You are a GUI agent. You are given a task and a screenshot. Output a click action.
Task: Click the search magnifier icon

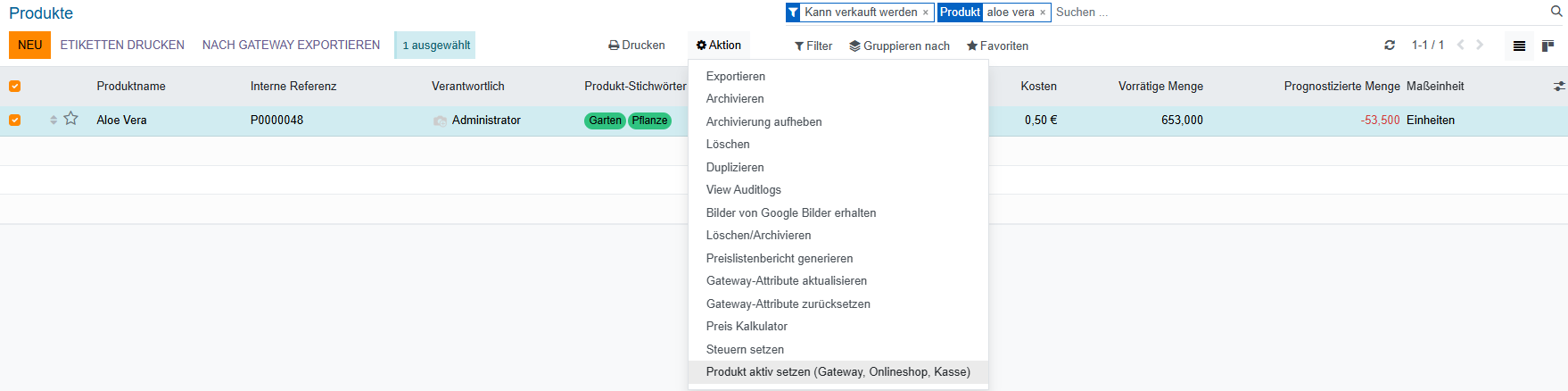(x=1556, y=12)
